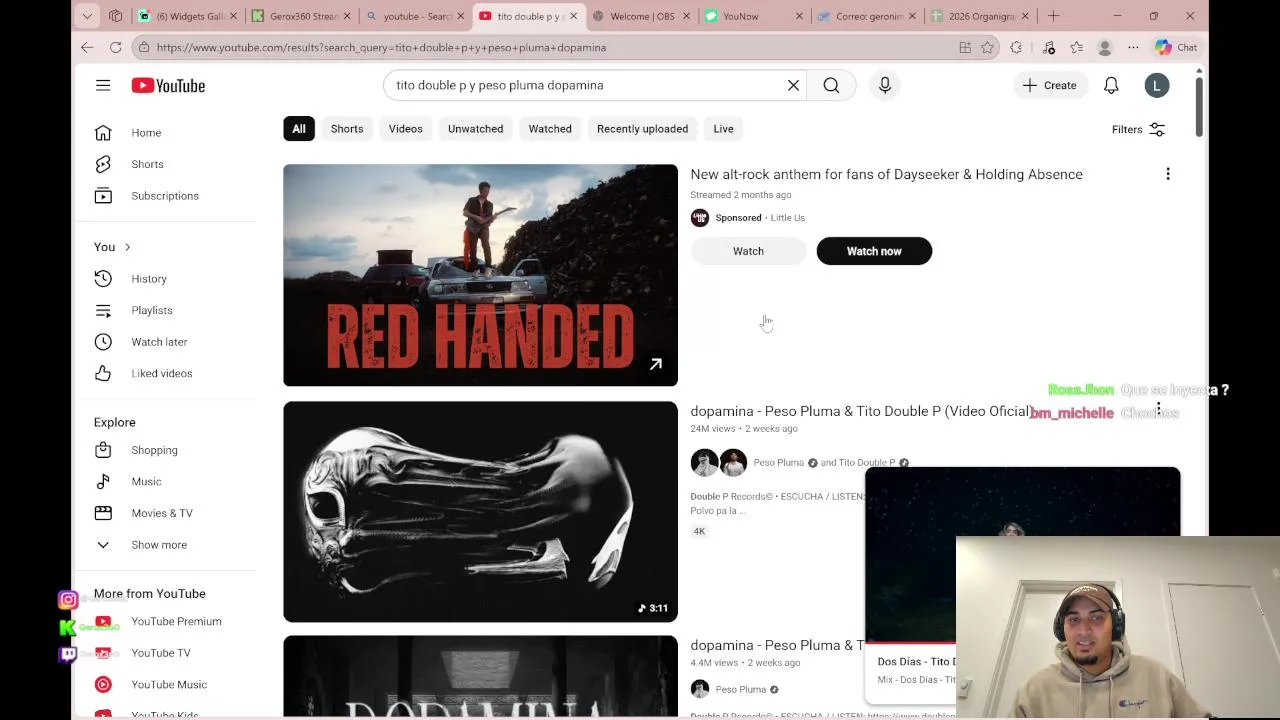Go back with the browser back arrow
This screenshot has height=720, width=1280.
pos(87,47)
